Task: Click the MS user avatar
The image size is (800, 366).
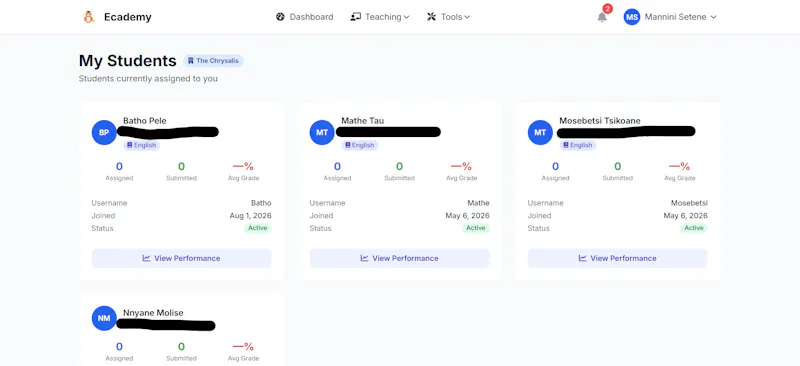Action: (632, 17)
